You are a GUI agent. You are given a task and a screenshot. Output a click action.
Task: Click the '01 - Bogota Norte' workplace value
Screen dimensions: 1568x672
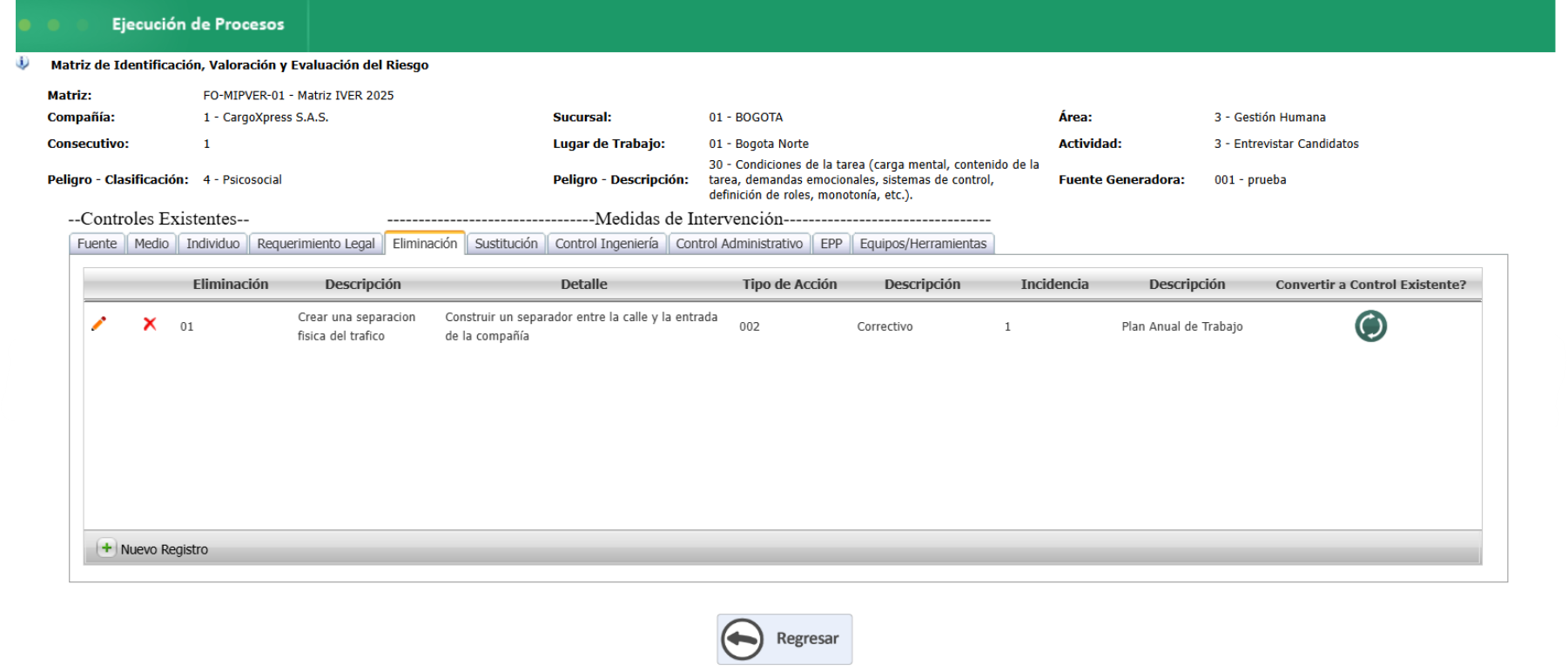coord(759,144)
